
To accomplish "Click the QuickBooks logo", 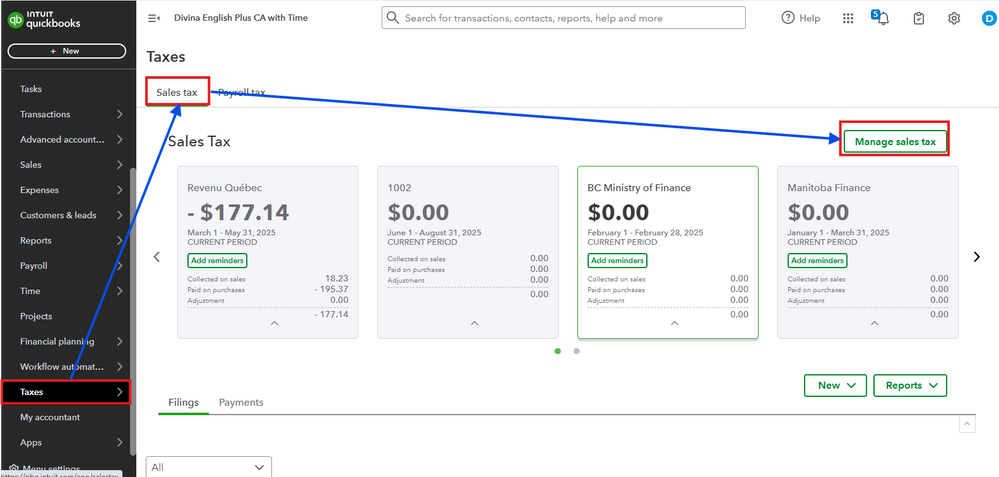I will pos(45,19).
